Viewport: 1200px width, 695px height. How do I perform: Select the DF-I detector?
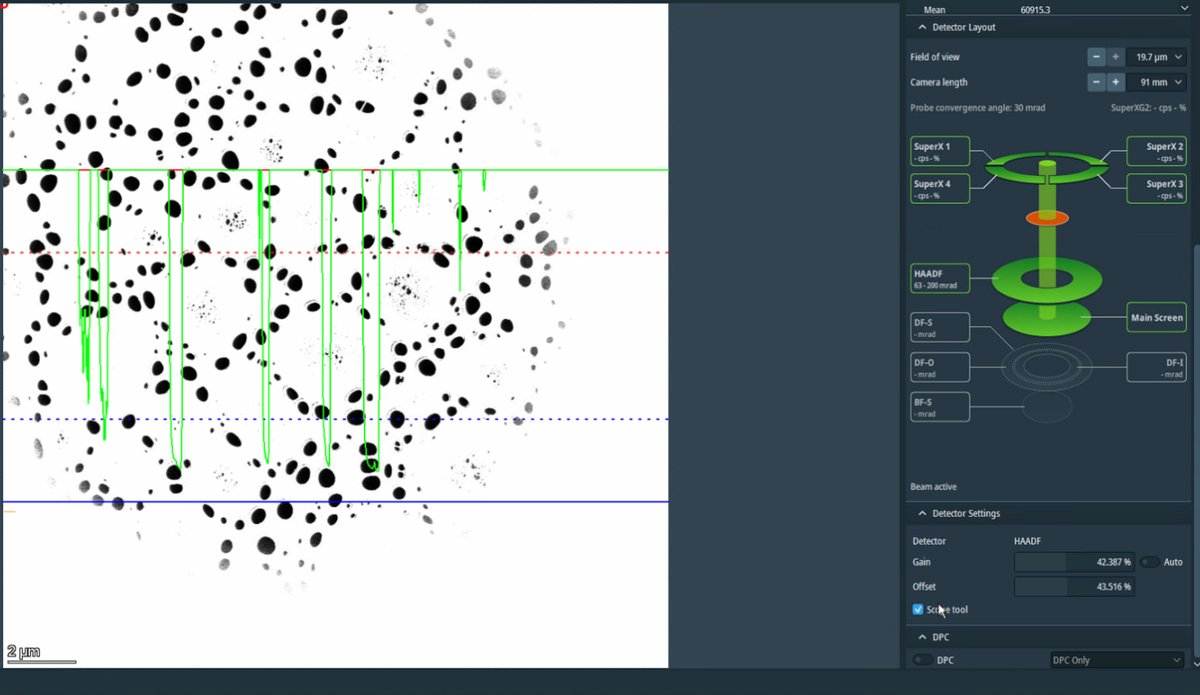point(1156,366)
